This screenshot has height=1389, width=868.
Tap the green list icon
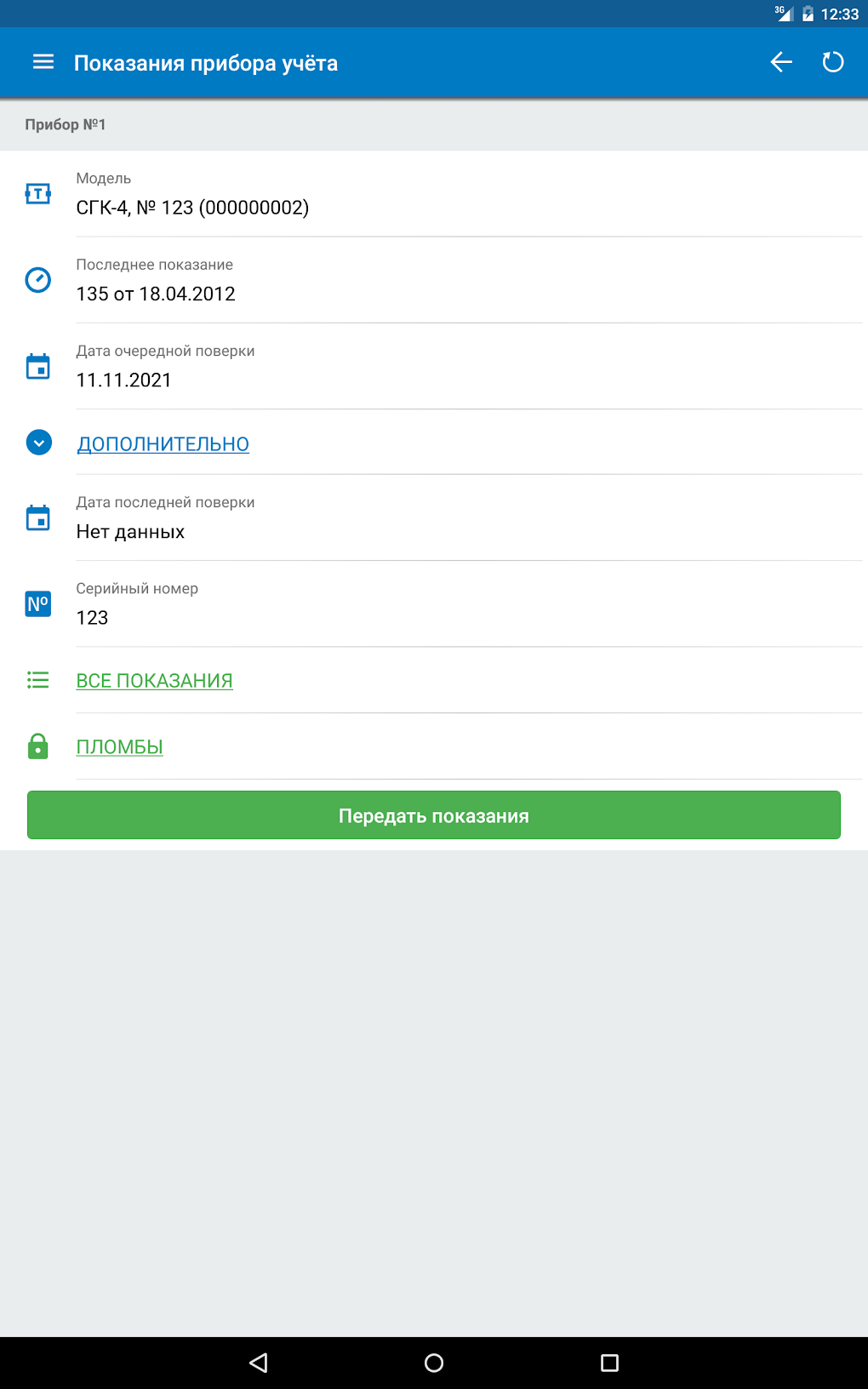click(x=38, y=680)
